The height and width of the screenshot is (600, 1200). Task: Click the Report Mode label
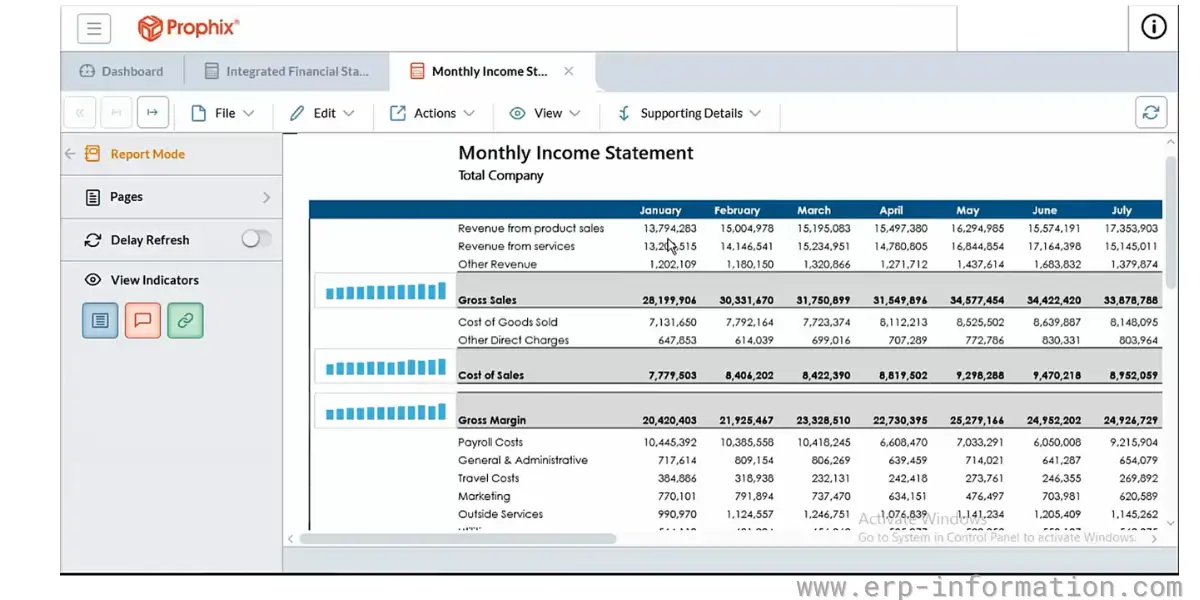coord(148,154)
